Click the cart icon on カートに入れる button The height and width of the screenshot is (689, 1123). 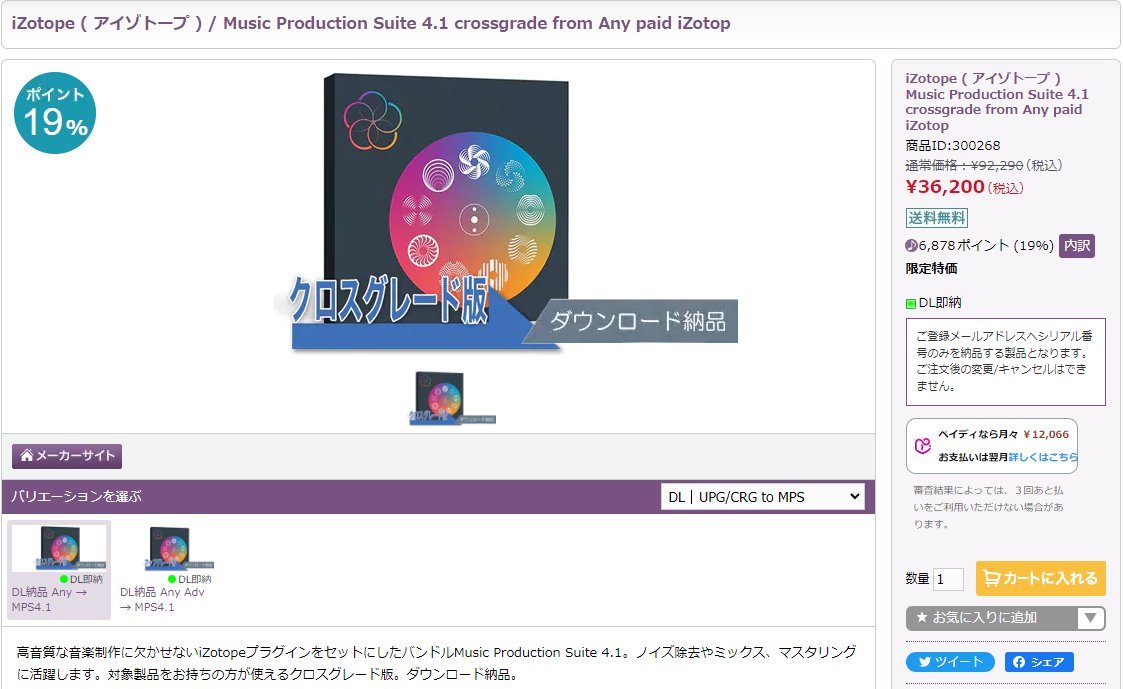tap(991, 578)
